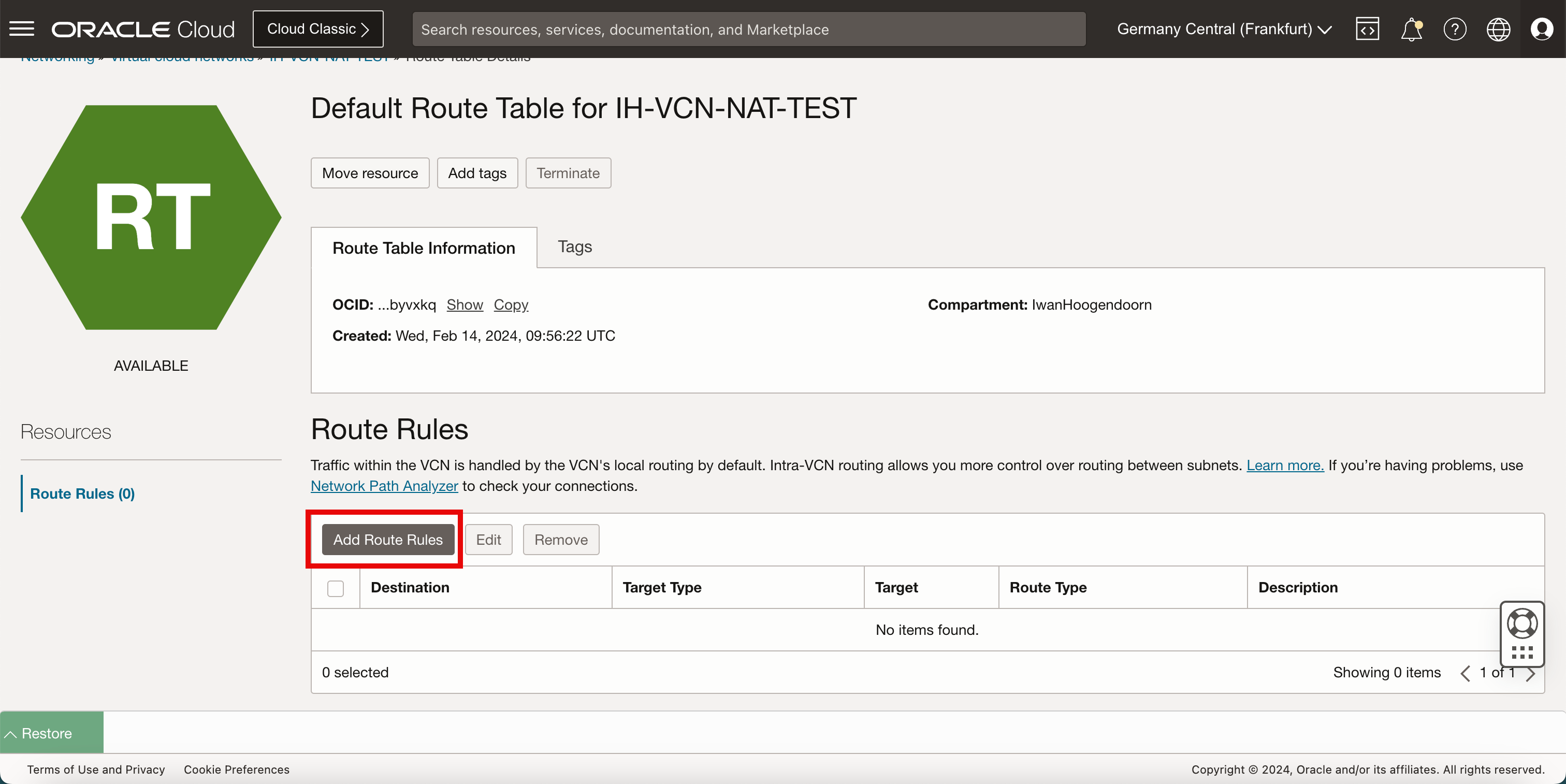
Task: Open the hamburger navigation menu
Action: (22, 28)
